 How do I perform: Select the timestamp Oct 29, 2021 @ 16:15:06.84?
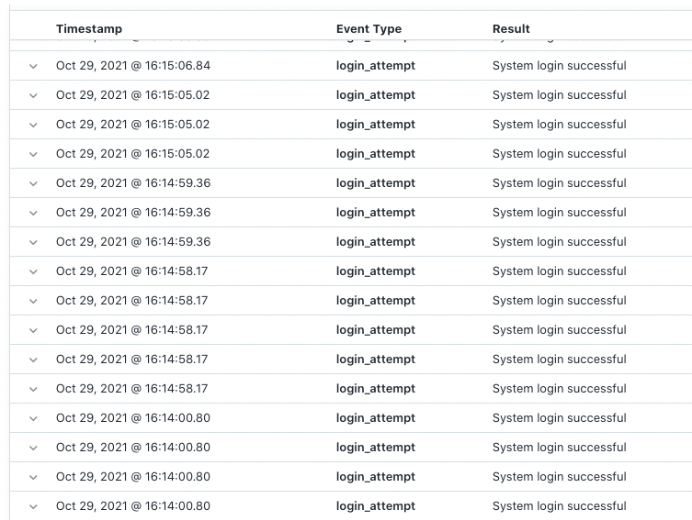(133, 66)
